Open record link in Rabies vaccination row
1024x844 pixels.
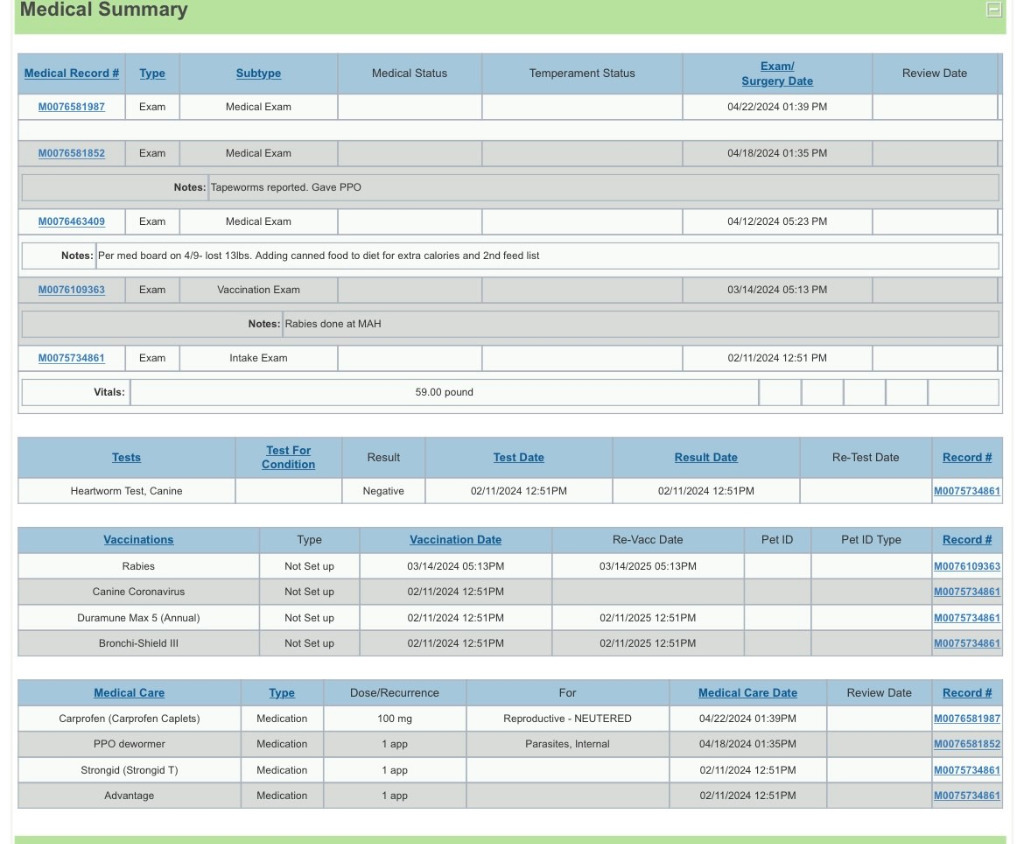click(967, 566)
